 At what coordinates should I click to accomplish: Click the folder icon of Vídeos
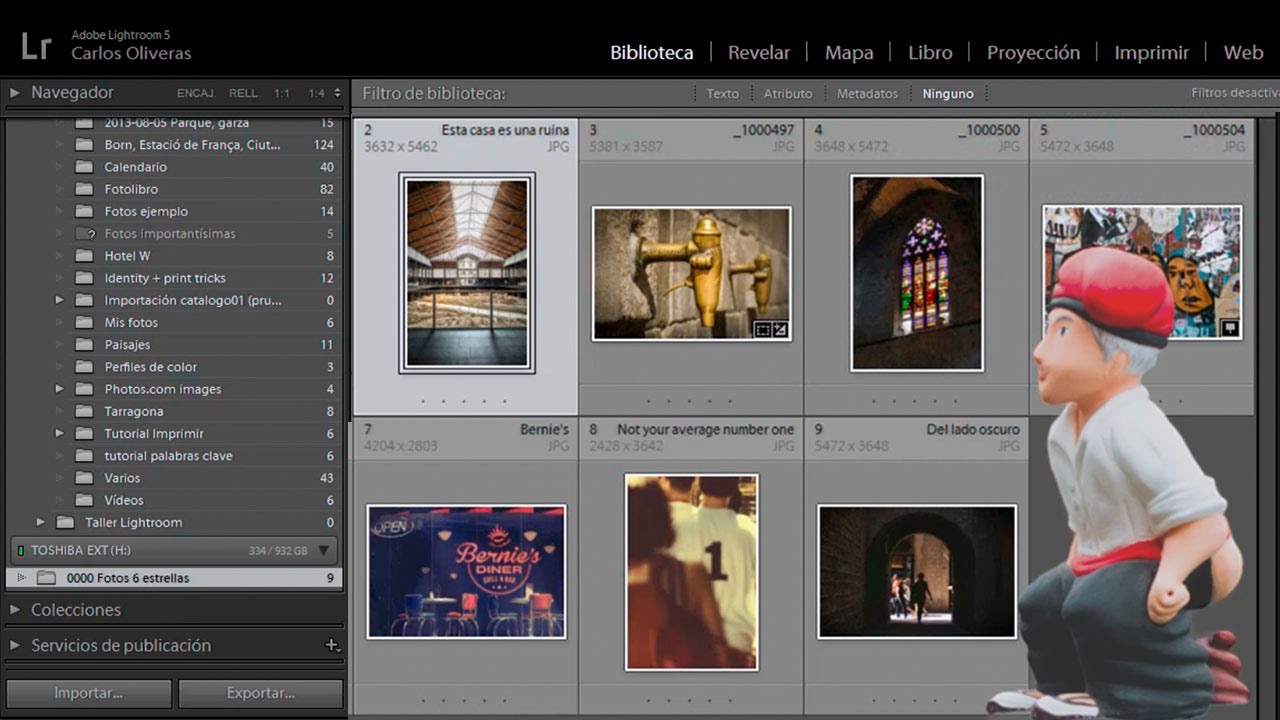click(86, 500)
